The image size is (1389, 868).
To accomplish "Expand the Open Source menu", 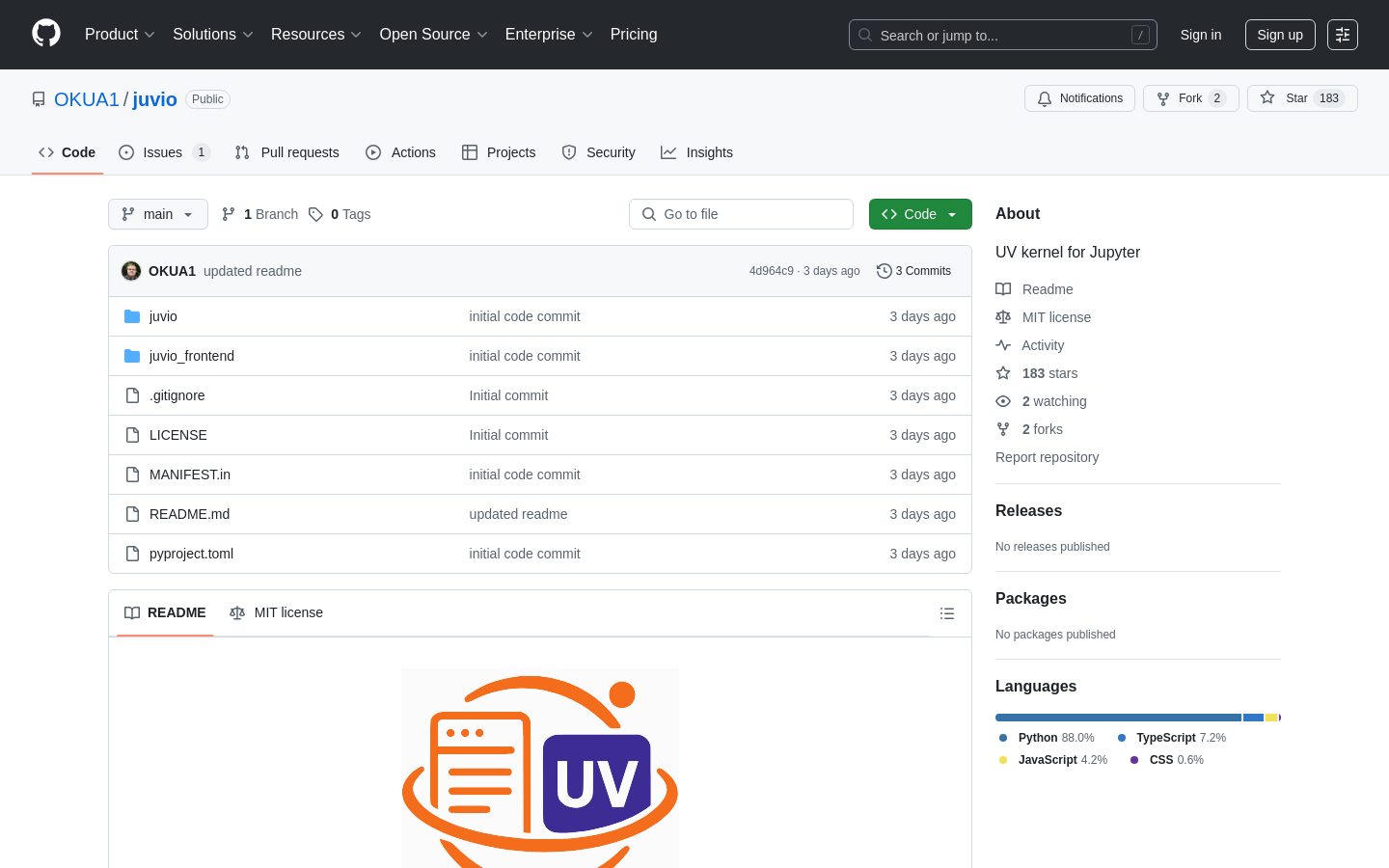I will pyautogui.click(x=434, y=35).
